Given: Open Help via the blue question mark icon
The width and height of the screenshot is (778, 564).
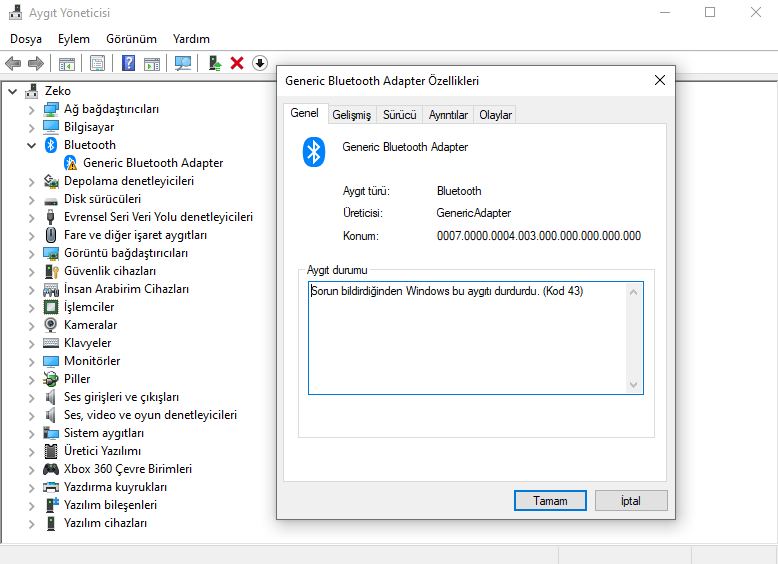Looking at the screenshot, I should [x=129, y=63].
